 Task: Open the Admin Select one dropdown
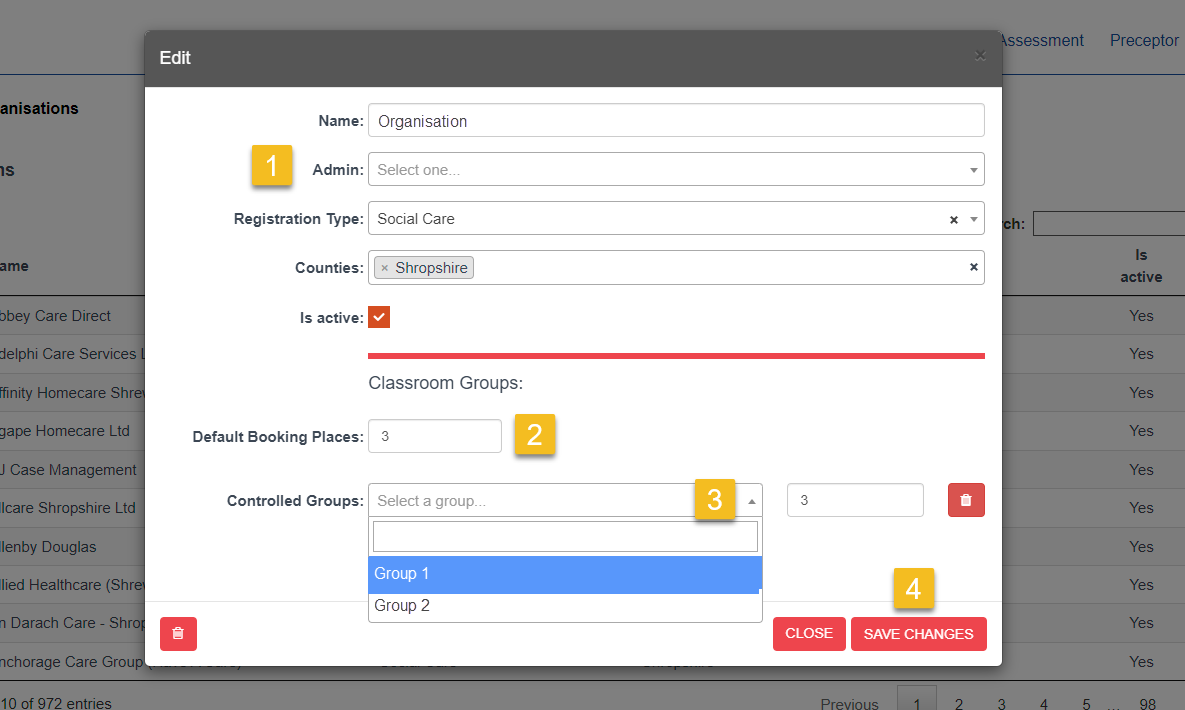pyautogui.click(x=676, y=169)
